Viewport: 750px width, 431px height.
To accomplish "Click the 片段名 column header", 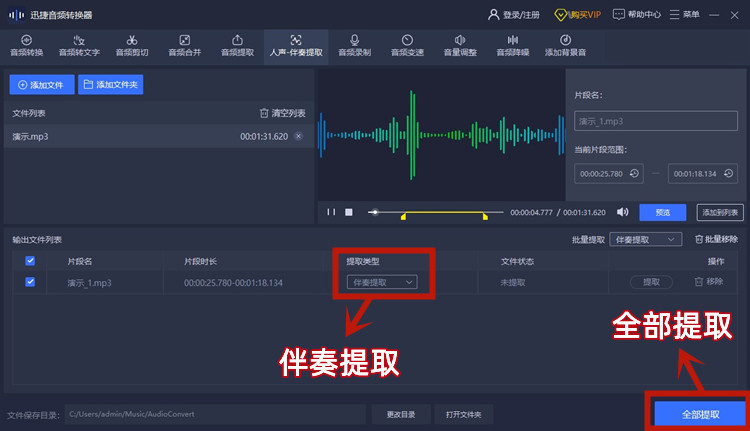I will 79,262.
